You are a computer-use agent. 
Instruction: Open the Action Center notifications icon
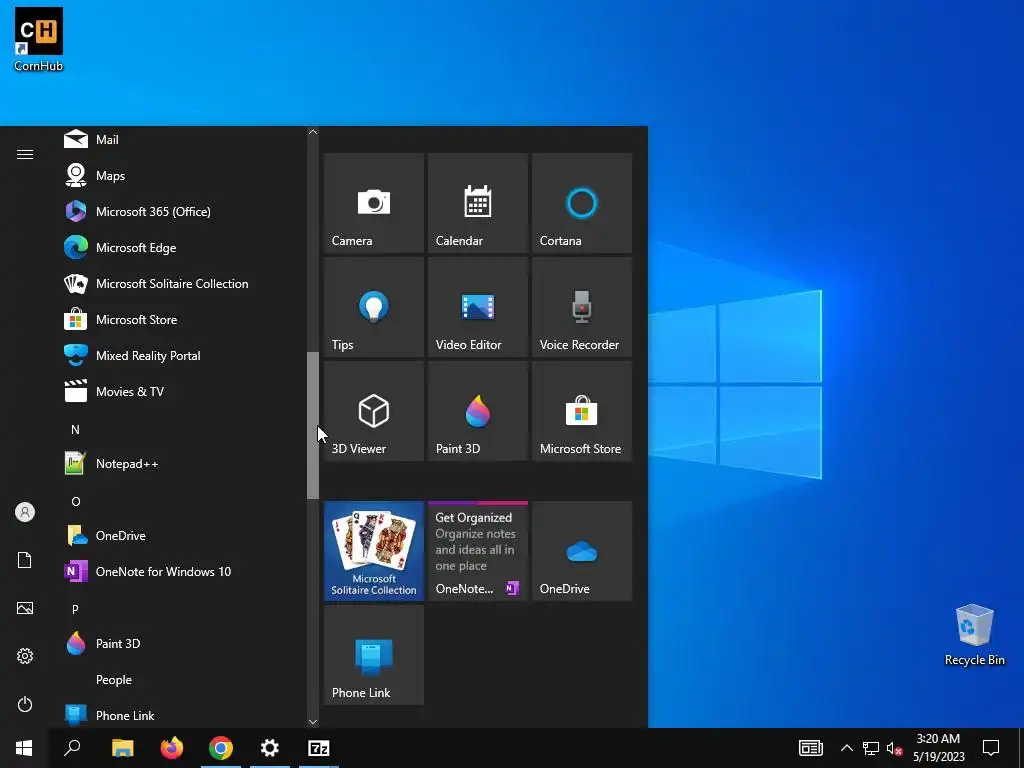(991, 748)
